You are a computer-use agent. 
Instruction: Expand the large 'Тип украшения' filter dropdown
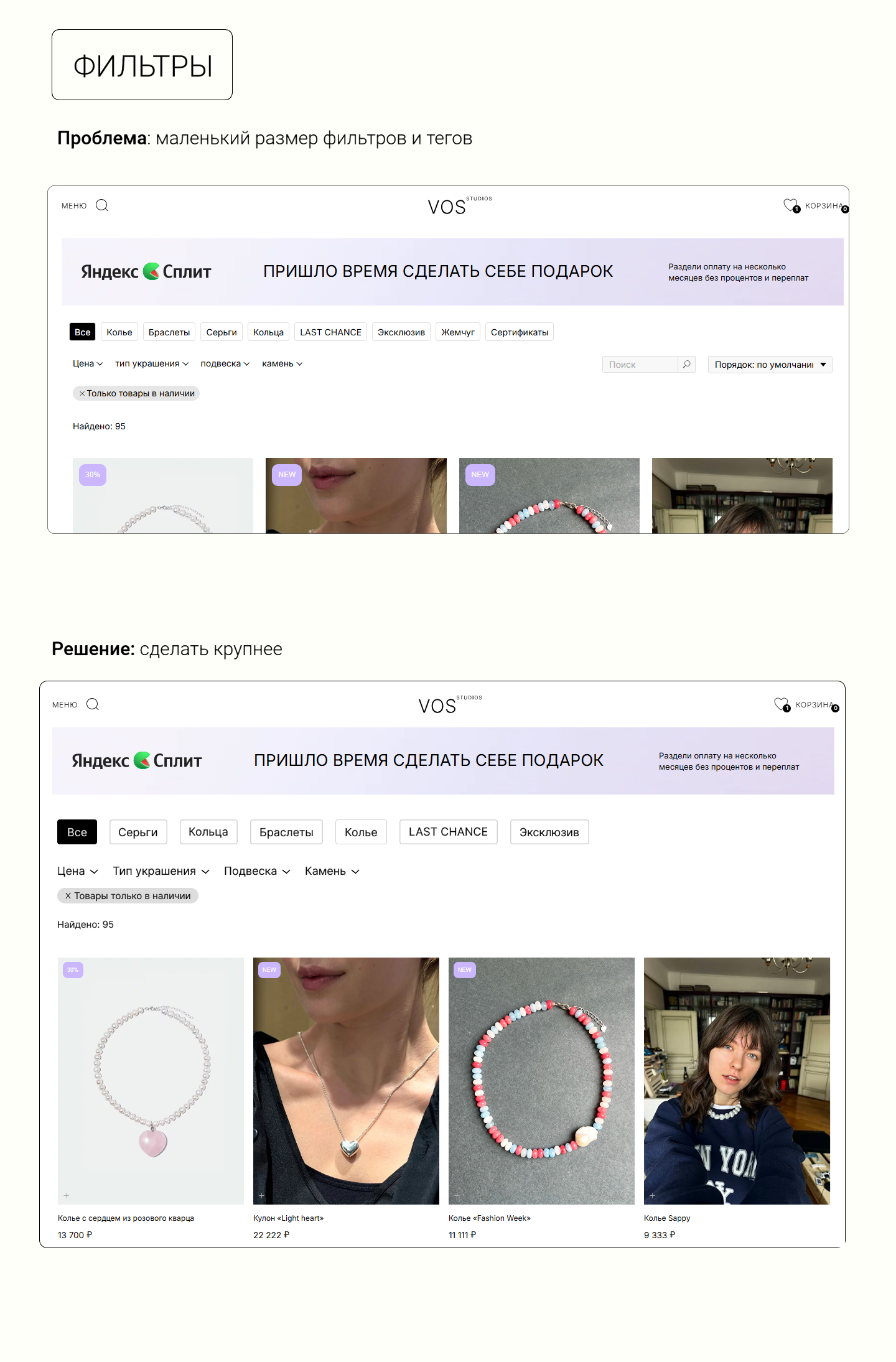click(161, 871)
